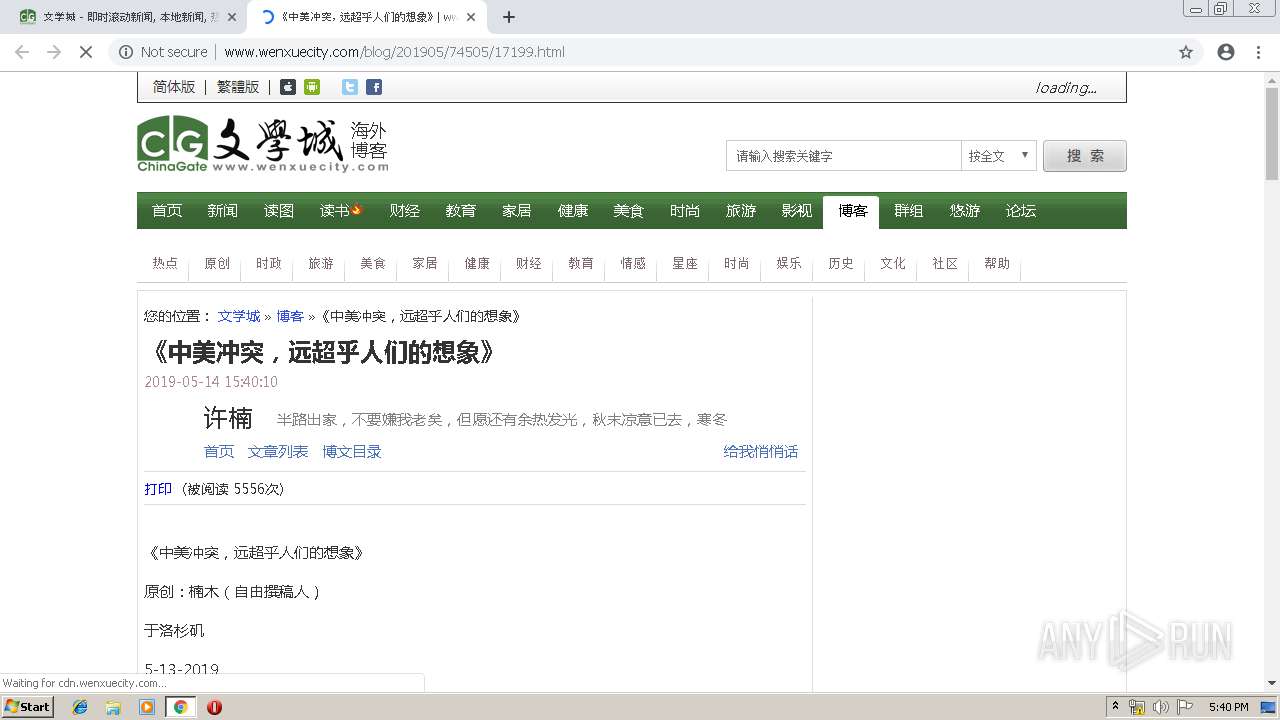Open the Facebook icon link
The width and height of the screenshot is (1280, 720).
374,87
